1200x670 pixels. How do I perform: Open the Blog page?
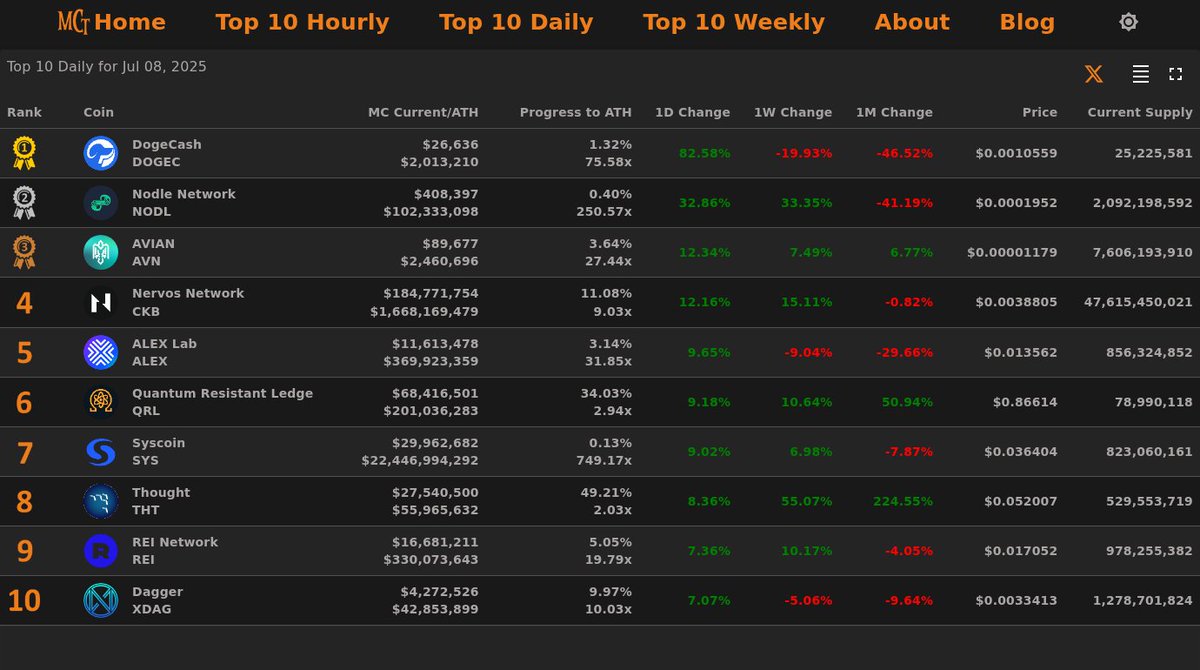[x=1027, y=22]
